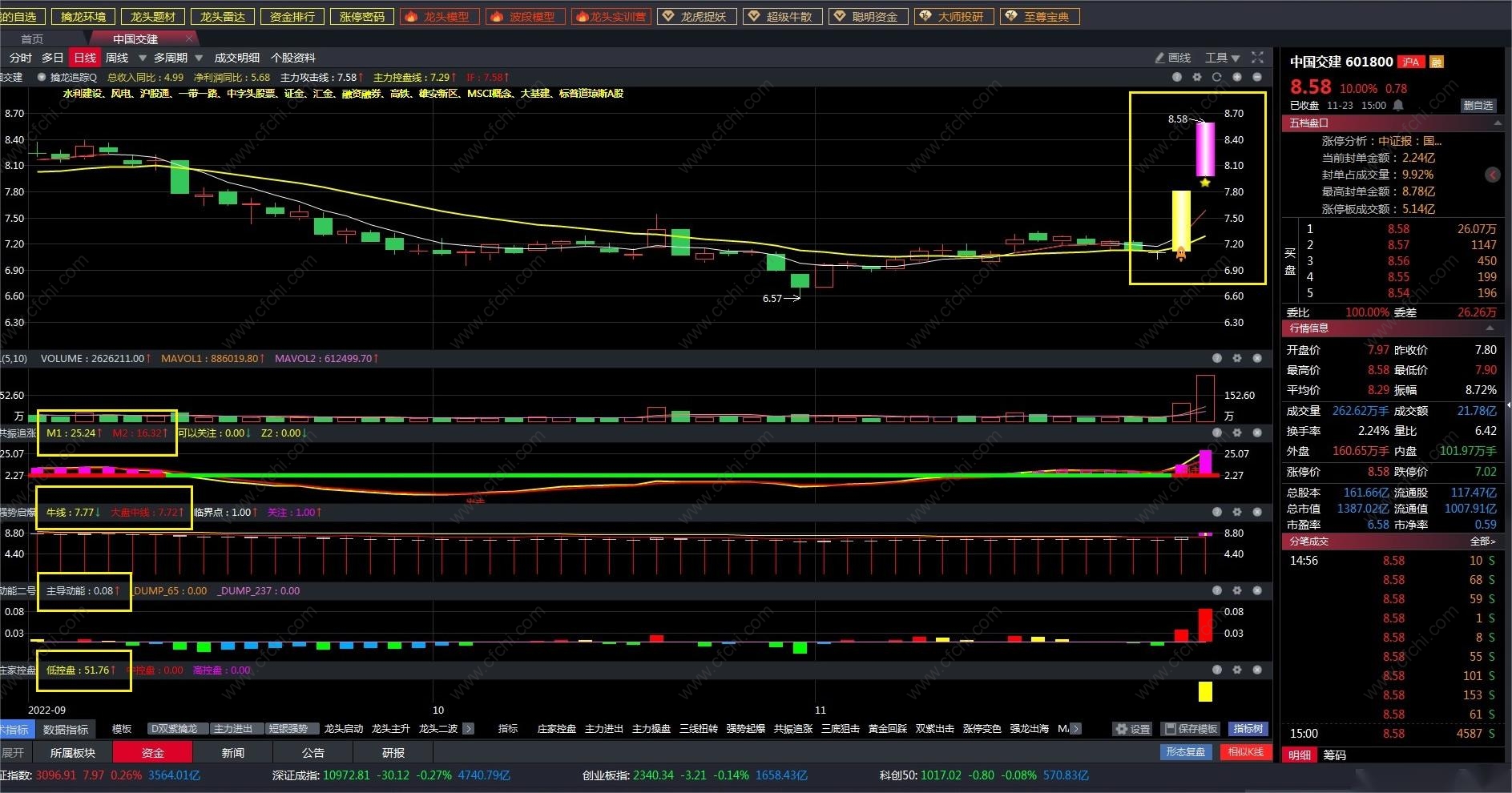This screenshot has width=1512, height=793.
Task: Open 至尊宝典 diamond button
Action: click(x=1040, y=16)
